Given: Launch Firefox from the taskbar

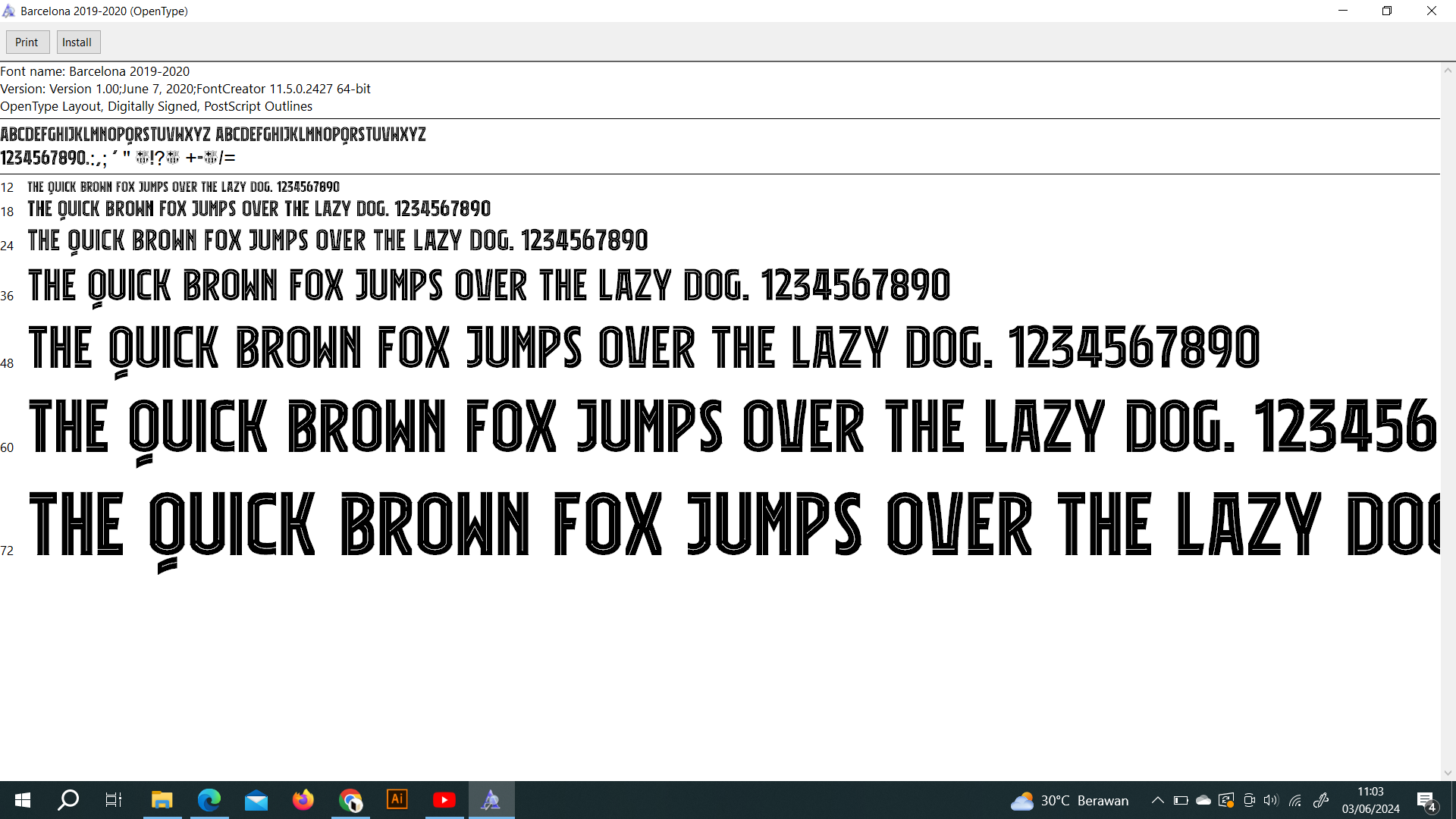Looking at the screenshot, I should (303, 800).
